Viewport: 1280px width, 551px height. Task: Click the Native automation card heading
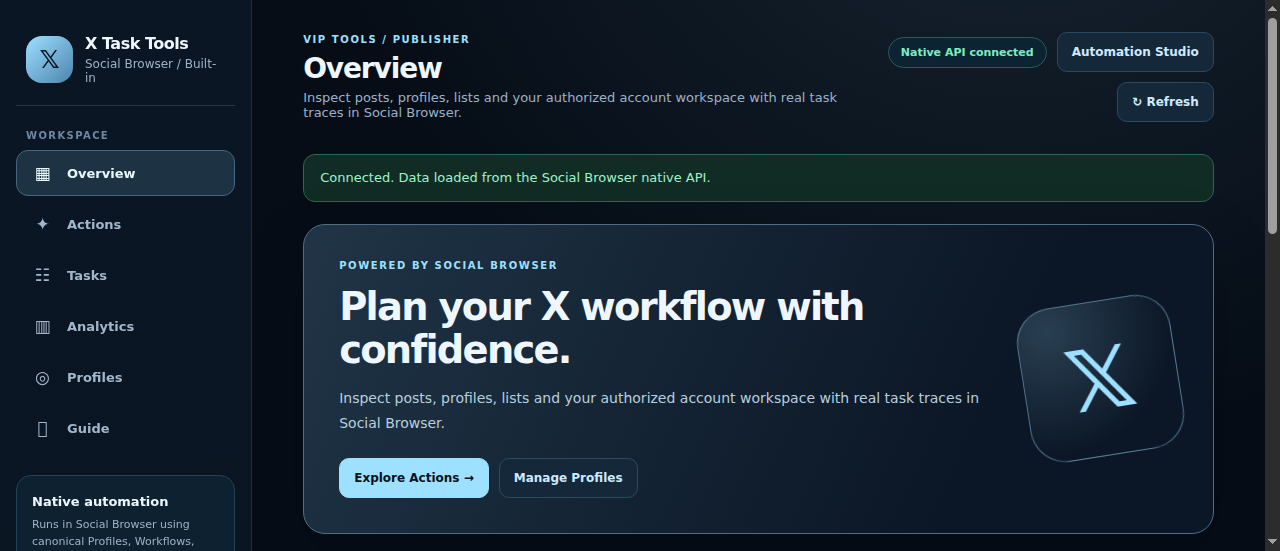(100, 502)
